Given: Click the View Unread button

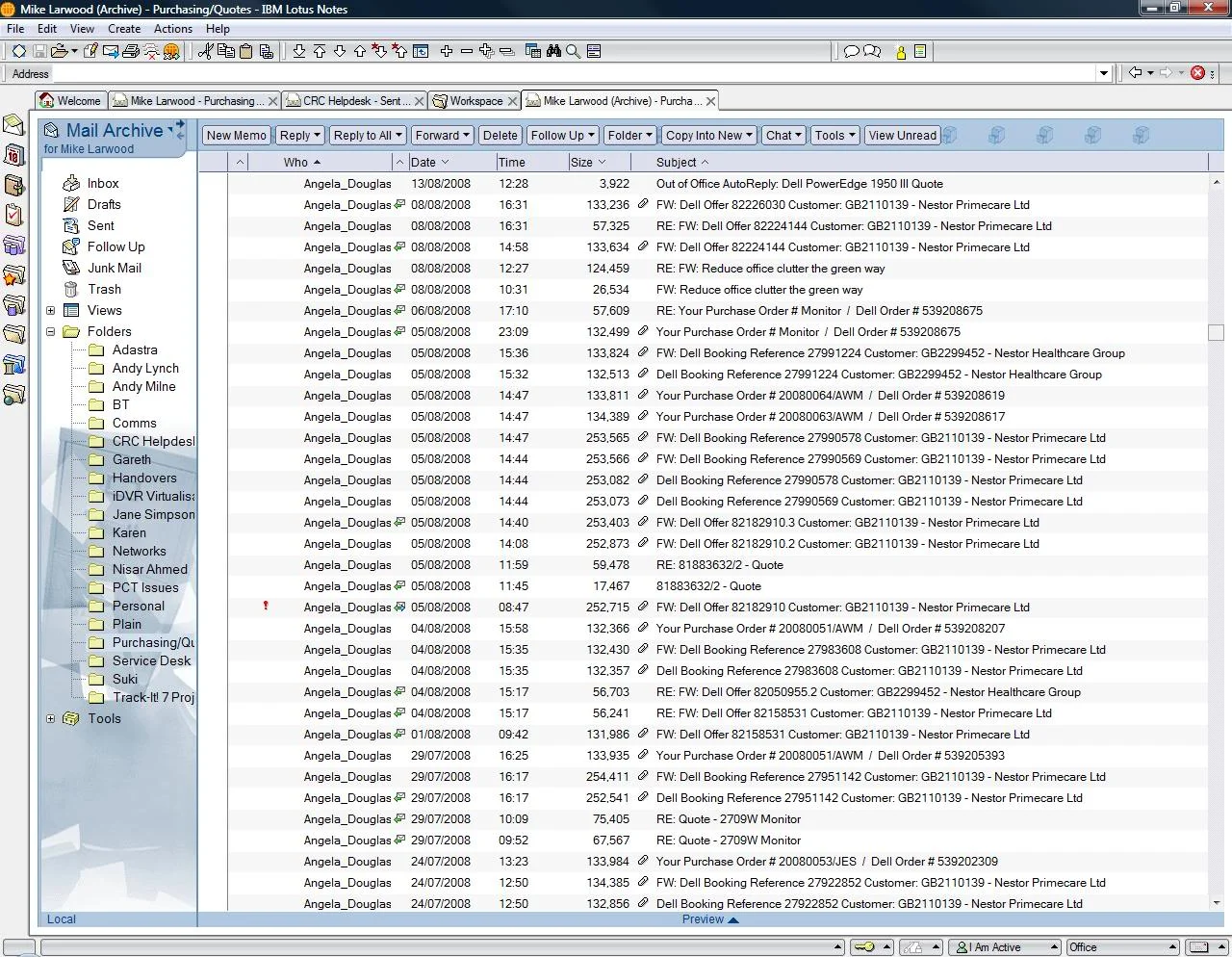Looking at the screenshot, I should [902, 136].
